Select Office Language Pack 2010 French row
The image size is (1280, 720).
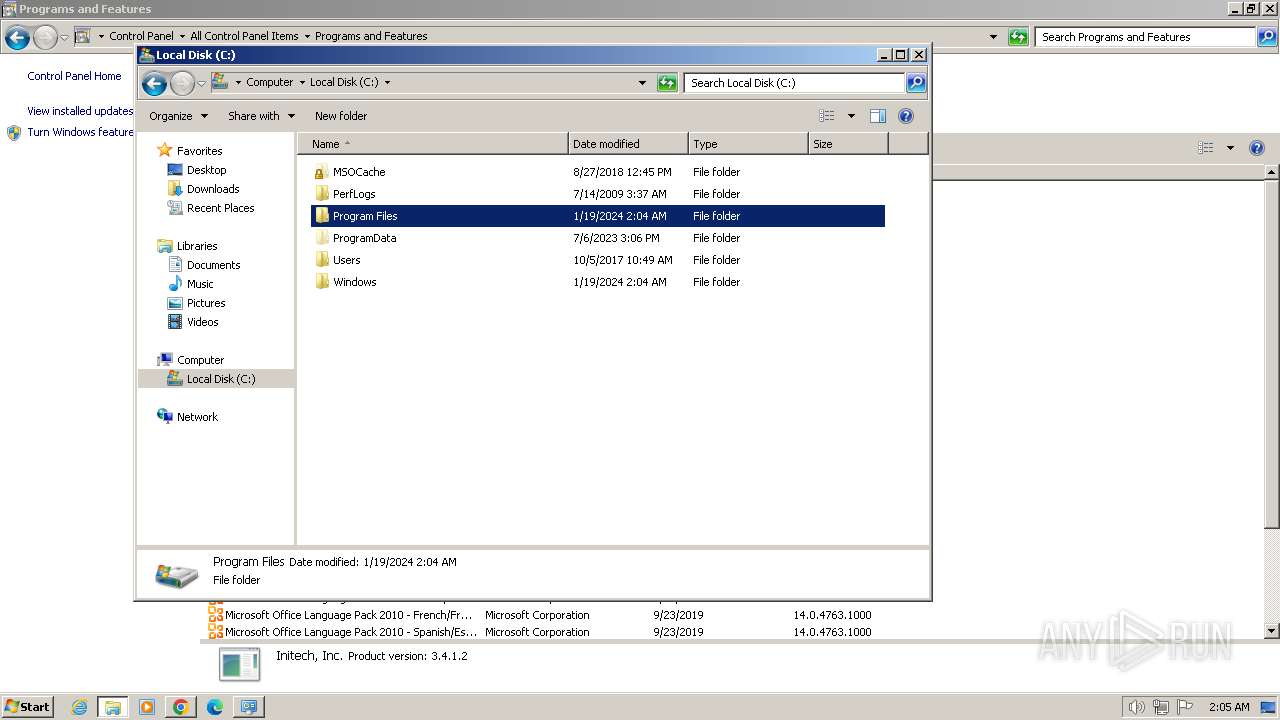point(540,615)
